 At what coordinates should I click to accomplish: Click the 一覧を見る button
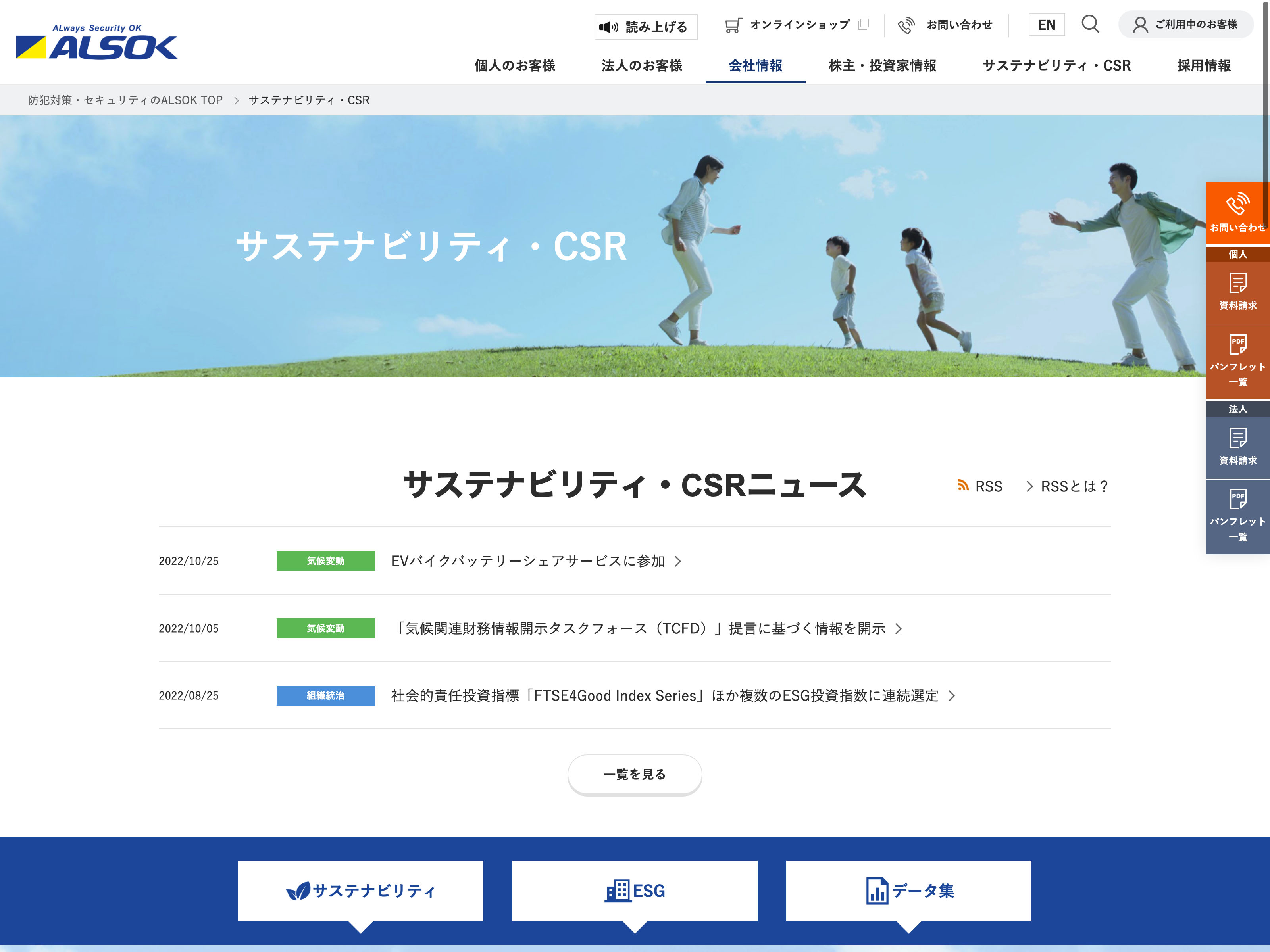point(635,774)
